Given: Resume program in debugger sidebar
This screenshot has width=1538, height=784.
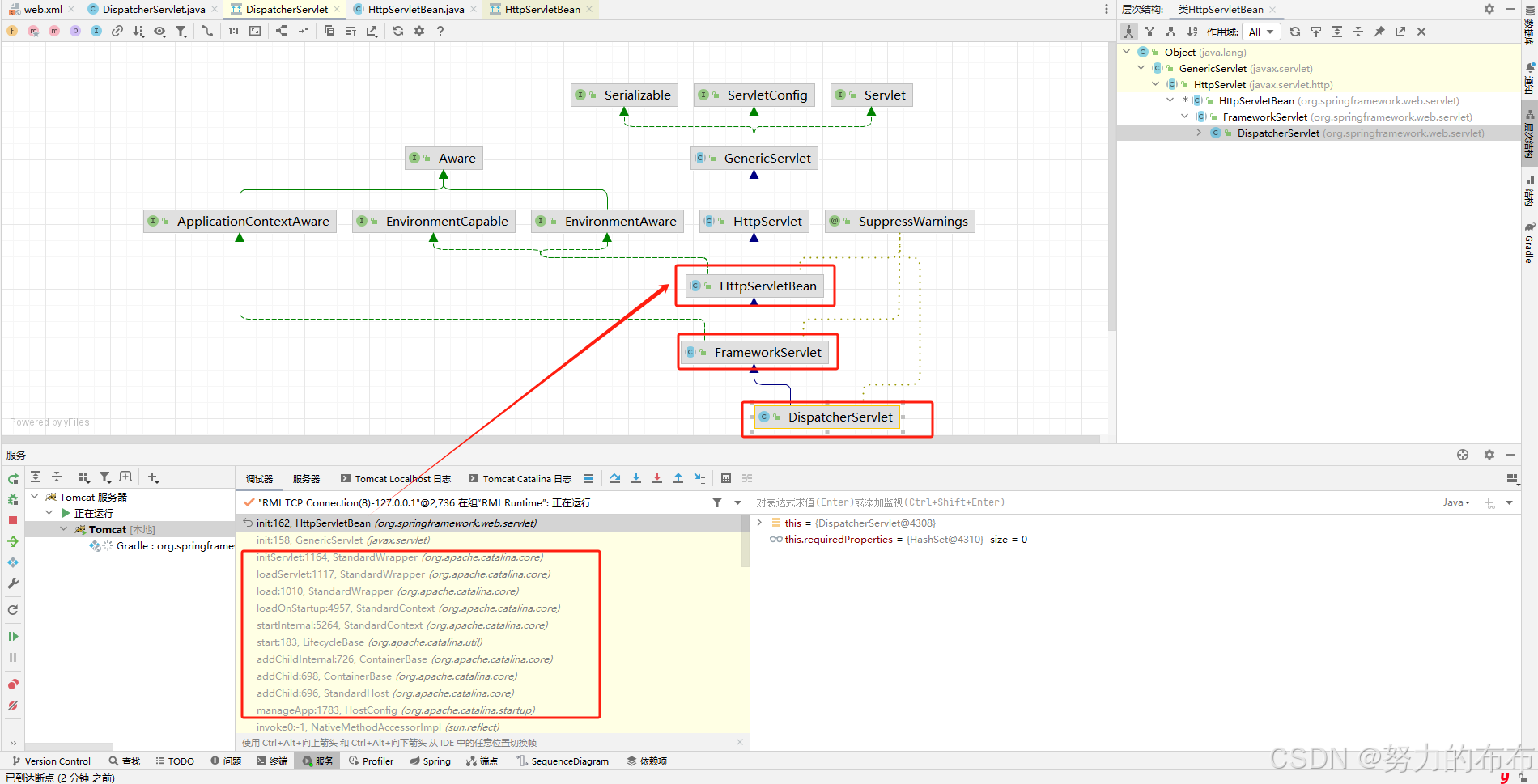Looking at the screenshot, I should click(13, 637).
